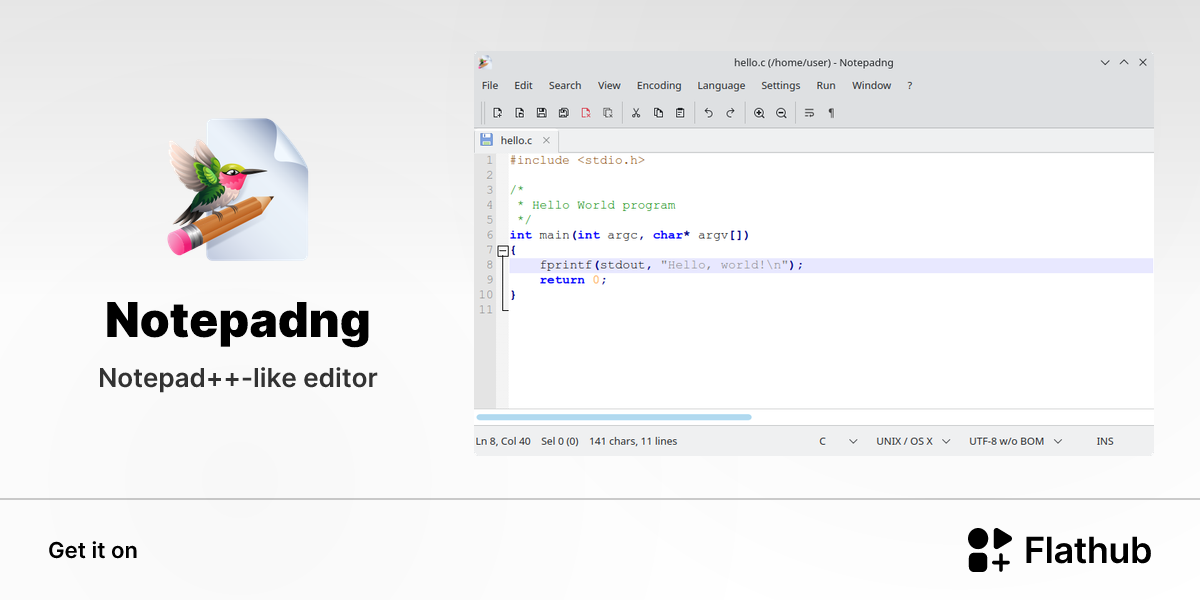
Task: Click the Copy toolbar icon
Action: pos(658,113)
